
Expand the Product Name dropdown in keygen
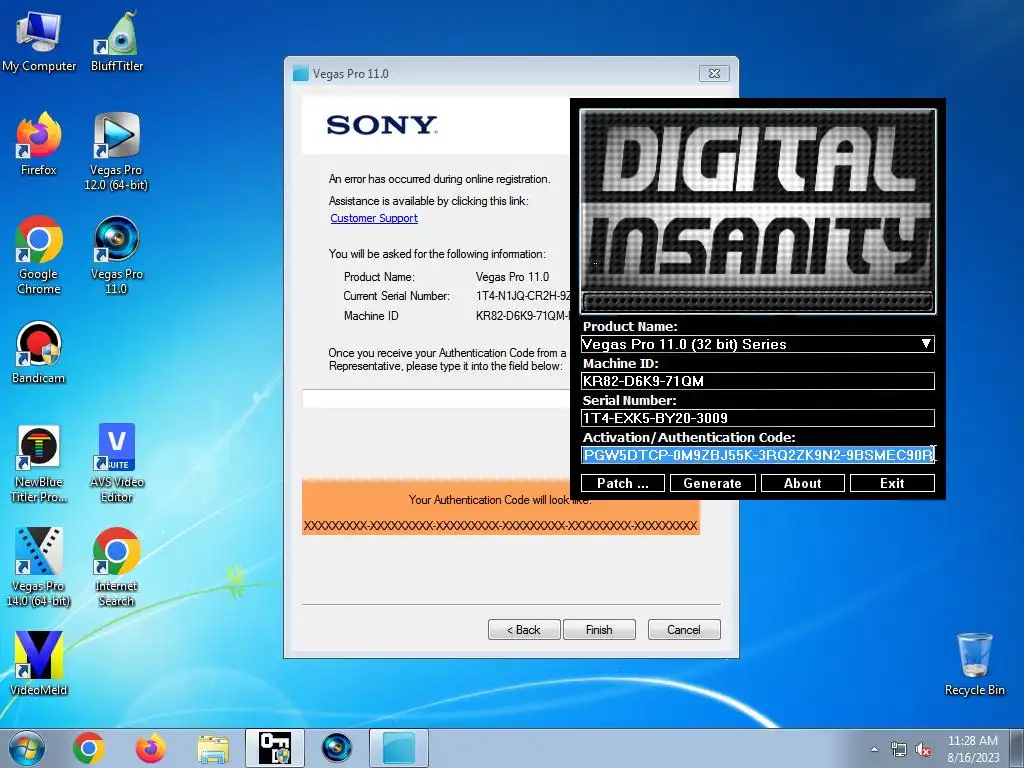[926, 344]
